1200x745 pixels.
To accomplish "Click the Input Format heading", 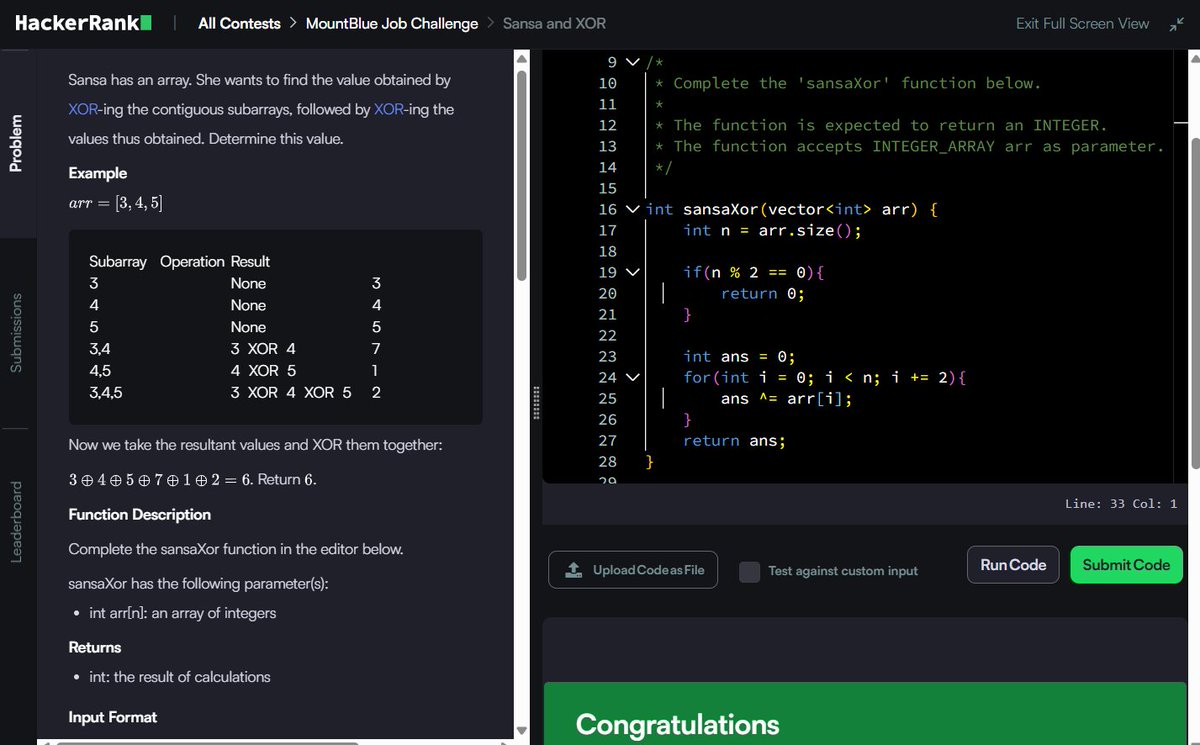I will pos(113,717).
